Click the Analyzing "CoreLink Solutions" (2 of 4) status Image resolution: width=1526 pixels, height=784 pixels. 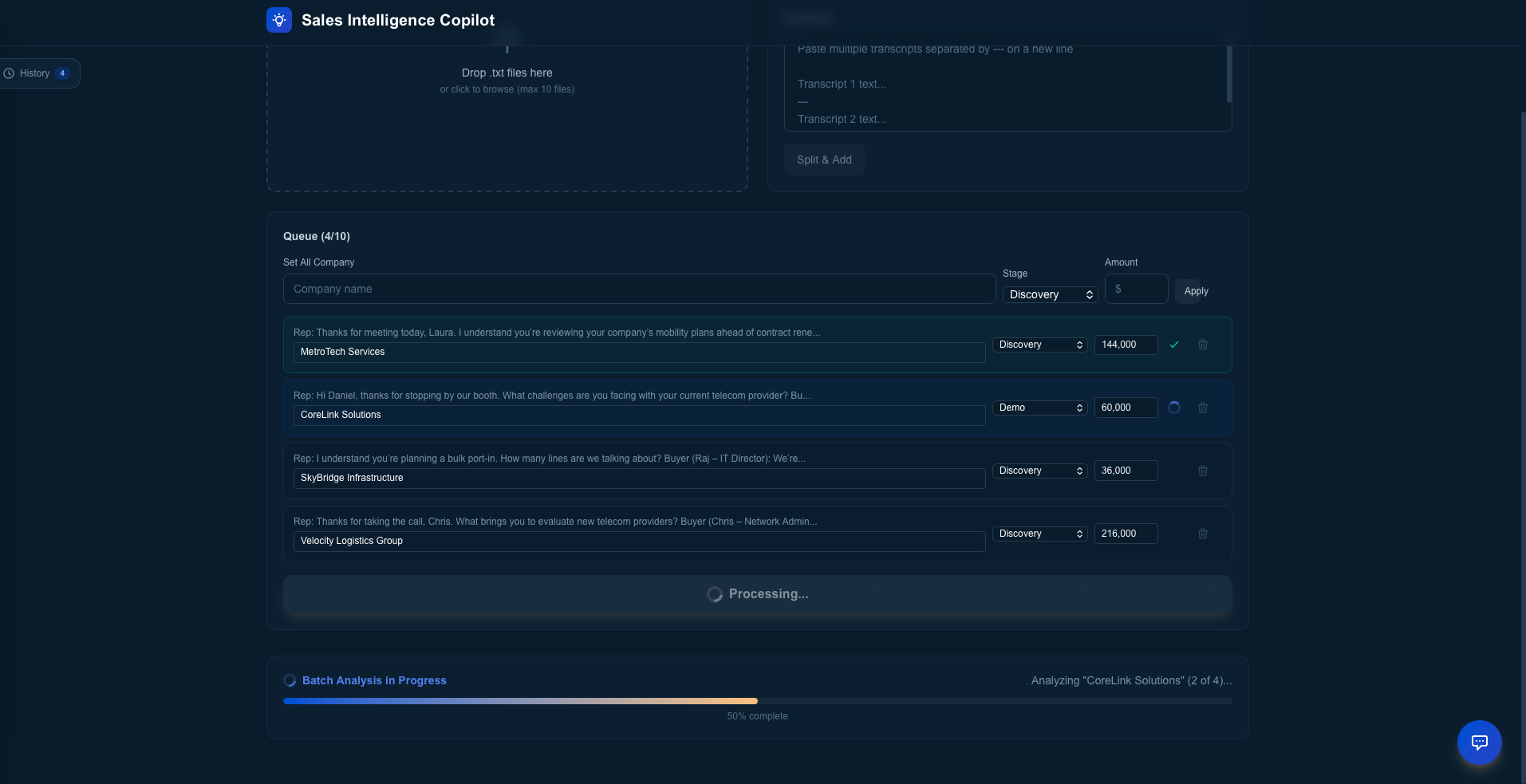coord(1131,680)
